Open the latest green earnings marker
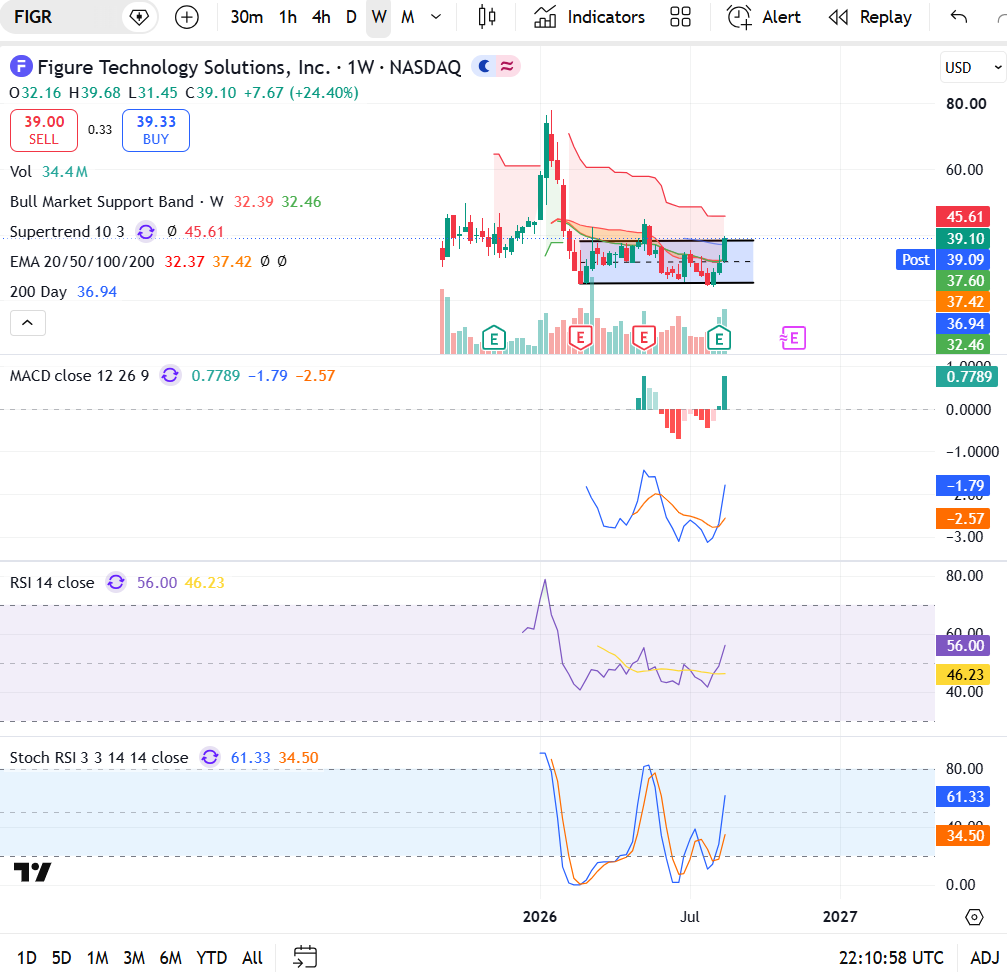 (719, 337)
